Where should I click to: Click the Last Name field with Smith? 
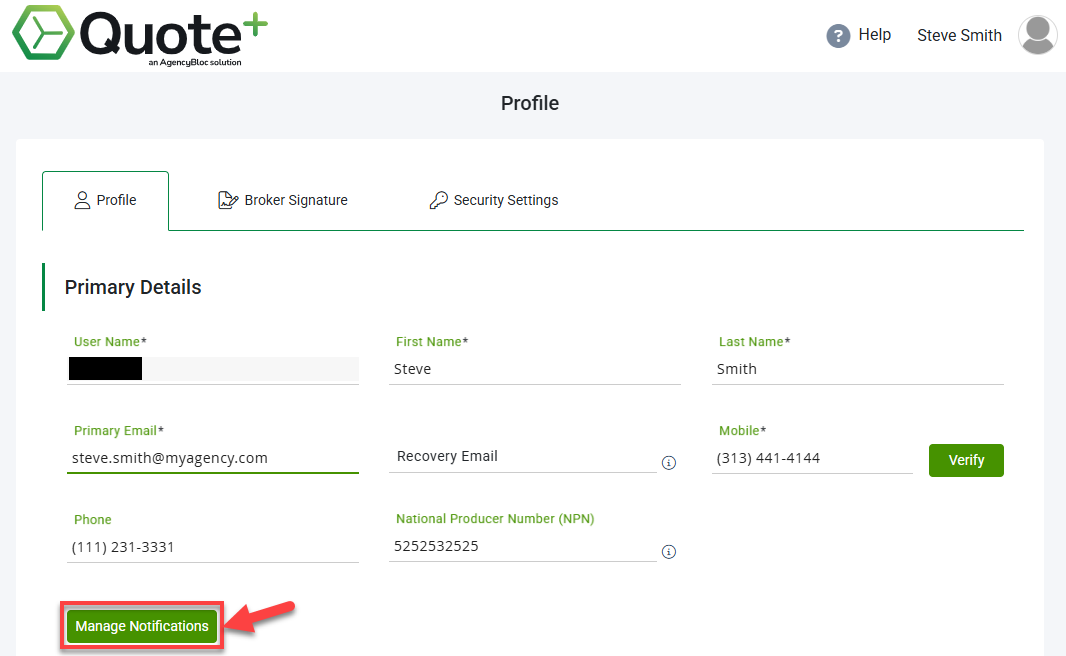coord(857,369)
